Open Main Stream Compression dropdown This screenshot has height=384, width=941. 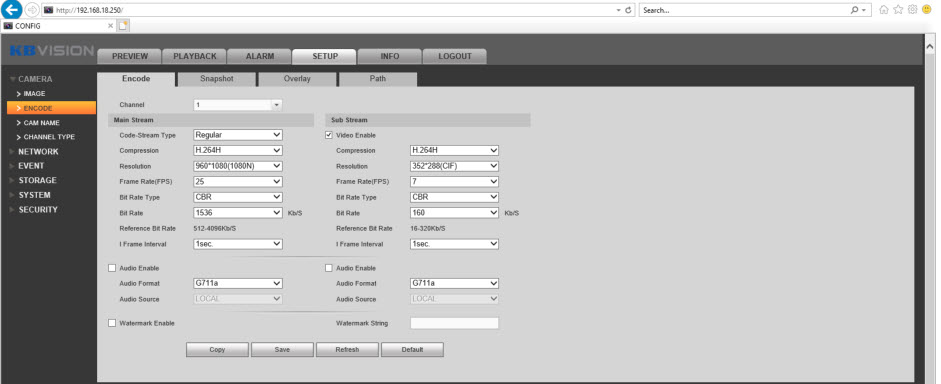238,151
